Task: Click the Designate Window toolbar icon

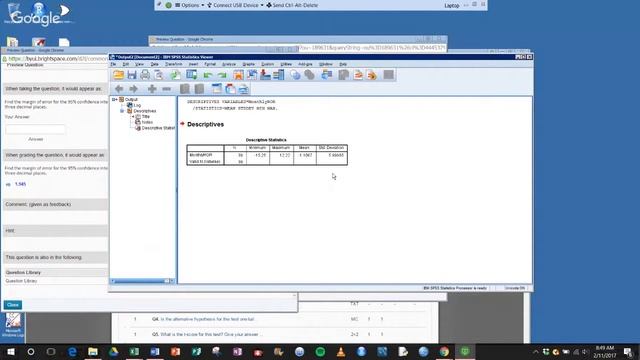Action: click(389, 75)
